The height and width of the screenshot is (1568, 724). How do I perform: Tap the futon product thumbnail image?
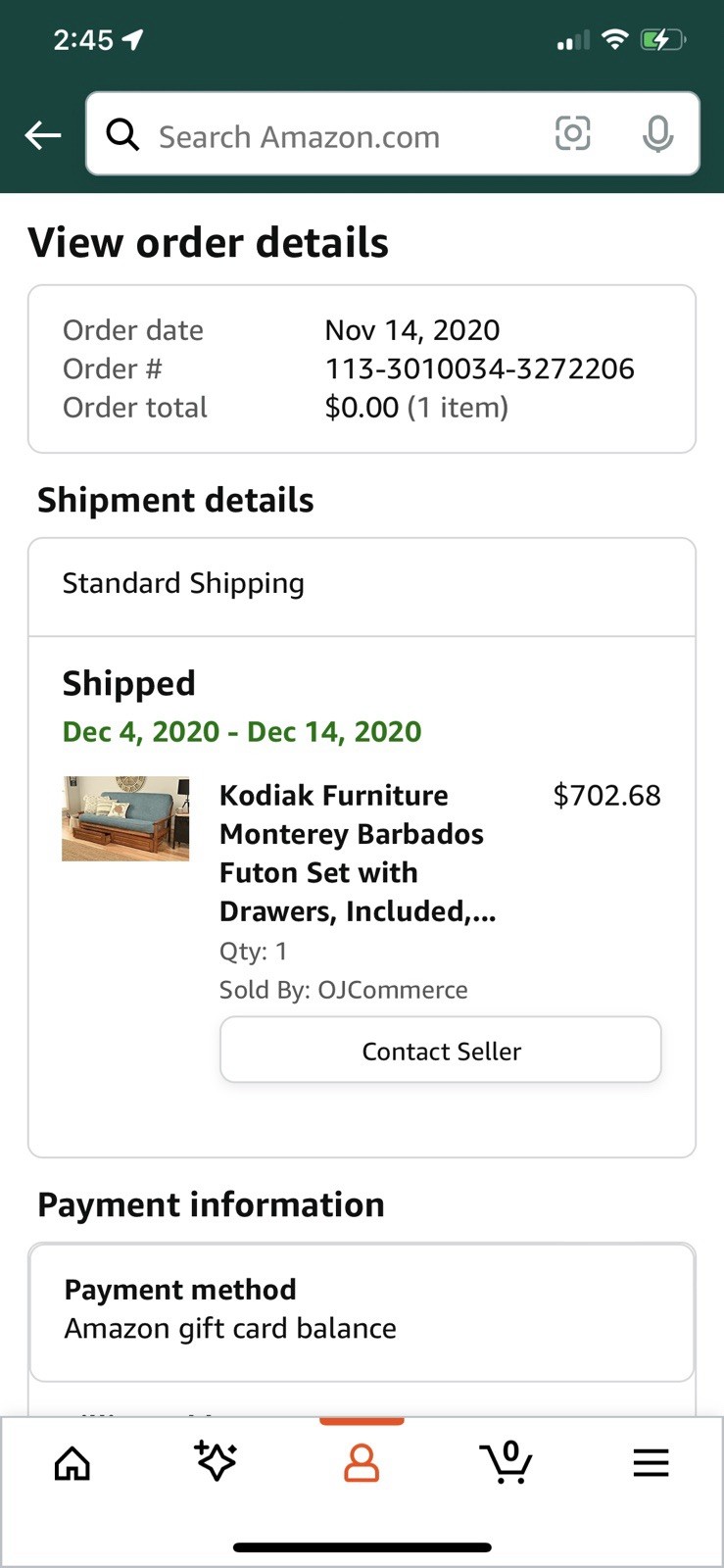pos(125,818)
